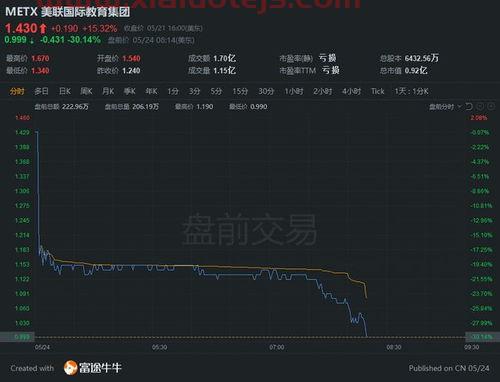Select the 30分 interval tab
Screen dimensions: 500x382
click(x=266, y=91)
